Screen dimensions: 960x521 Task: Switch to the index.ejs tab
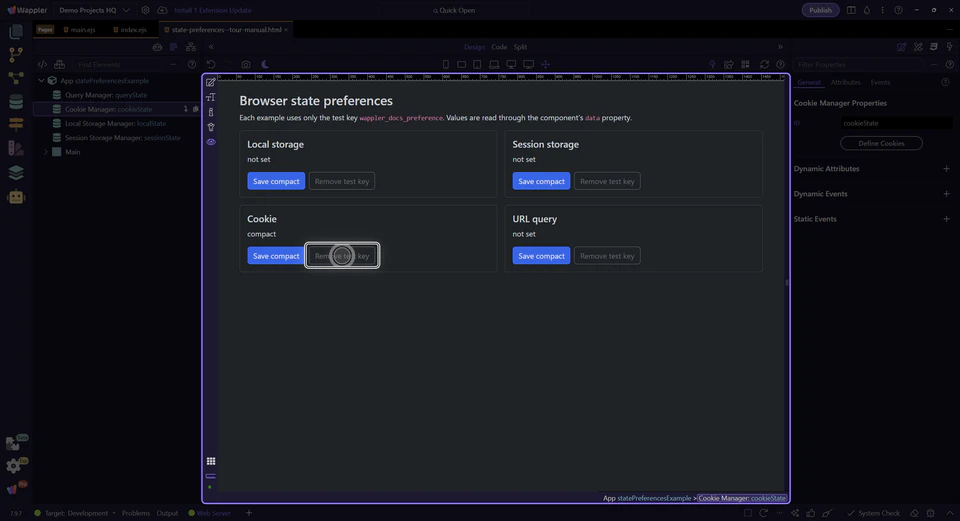(130, 29)
